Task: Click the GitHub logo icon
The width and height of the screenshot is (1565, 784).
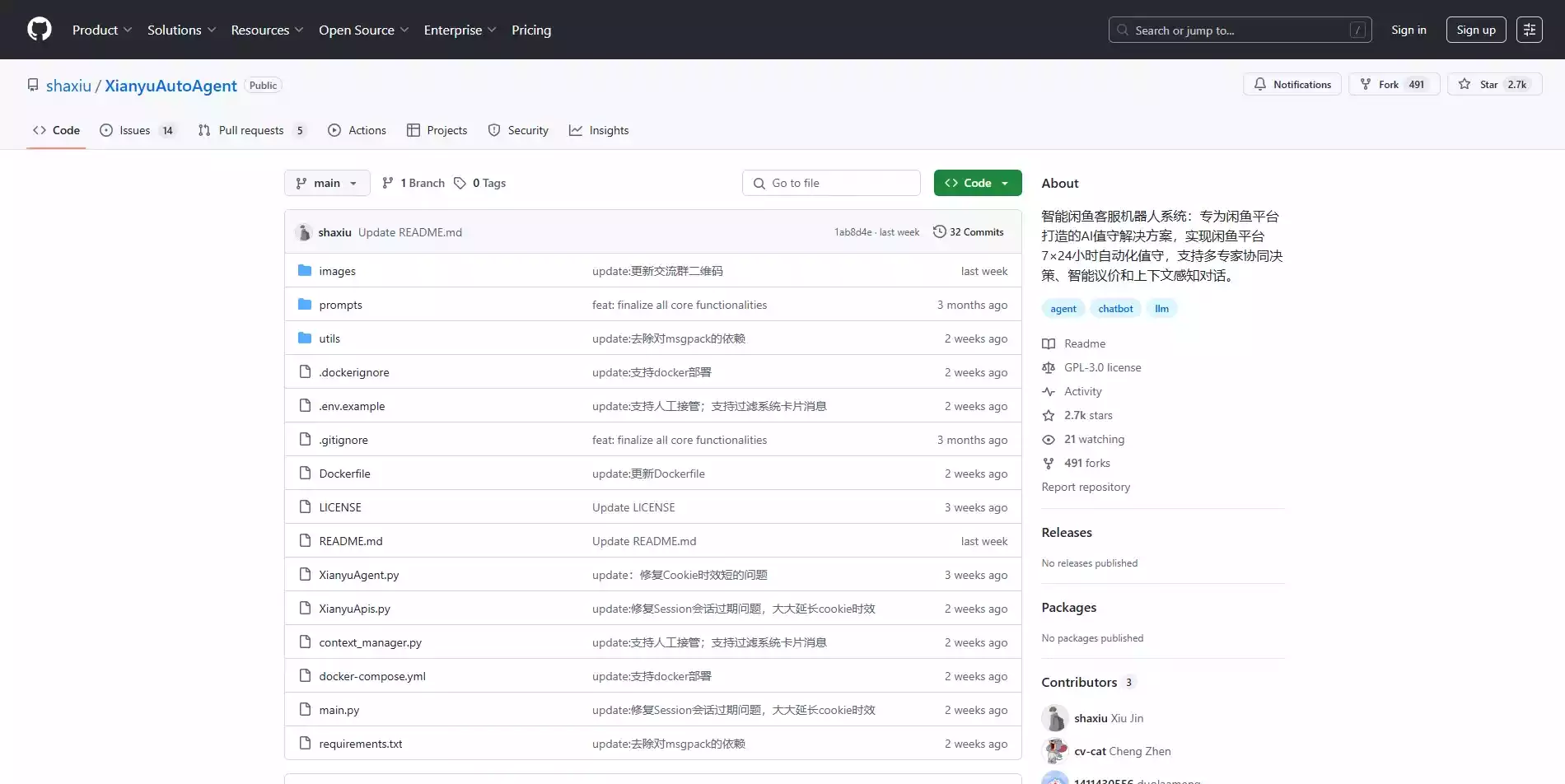Action: [39, 30]
